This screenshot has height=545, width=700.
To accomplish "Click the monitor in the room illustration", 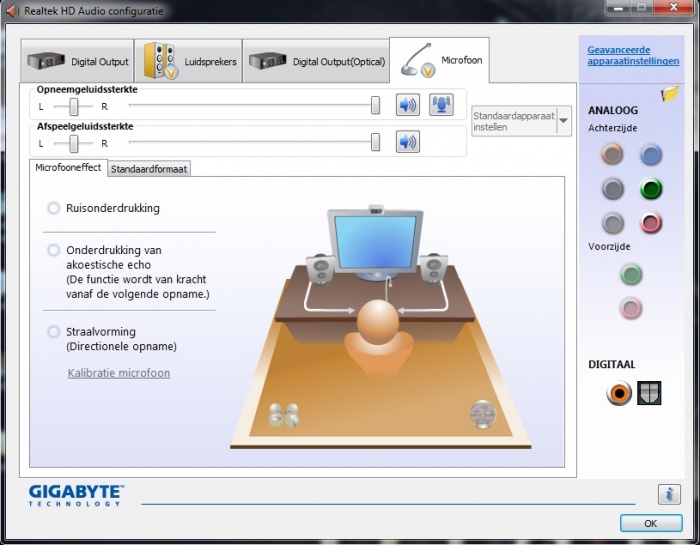I will coord(375,244).
